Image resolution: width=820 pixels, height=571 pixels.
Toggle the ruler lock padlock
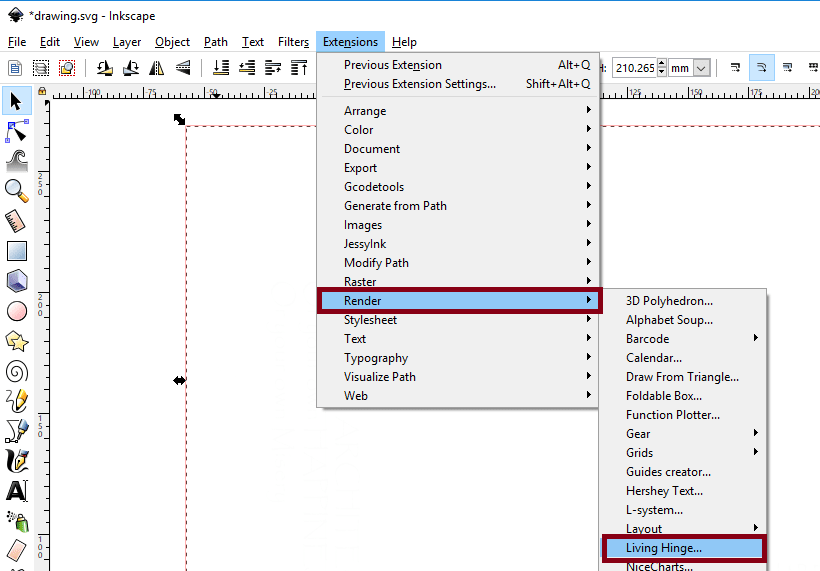point(42,92)
